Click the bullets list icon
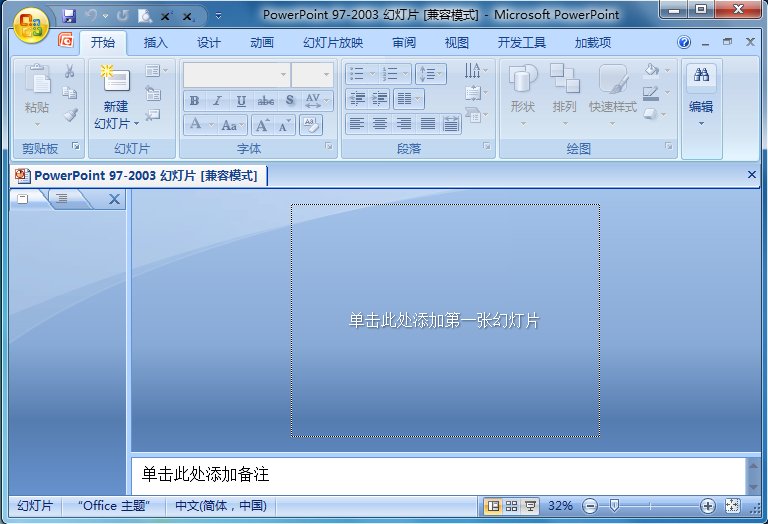The height and width of the screenshot is (524, 768). pos(357,74)
